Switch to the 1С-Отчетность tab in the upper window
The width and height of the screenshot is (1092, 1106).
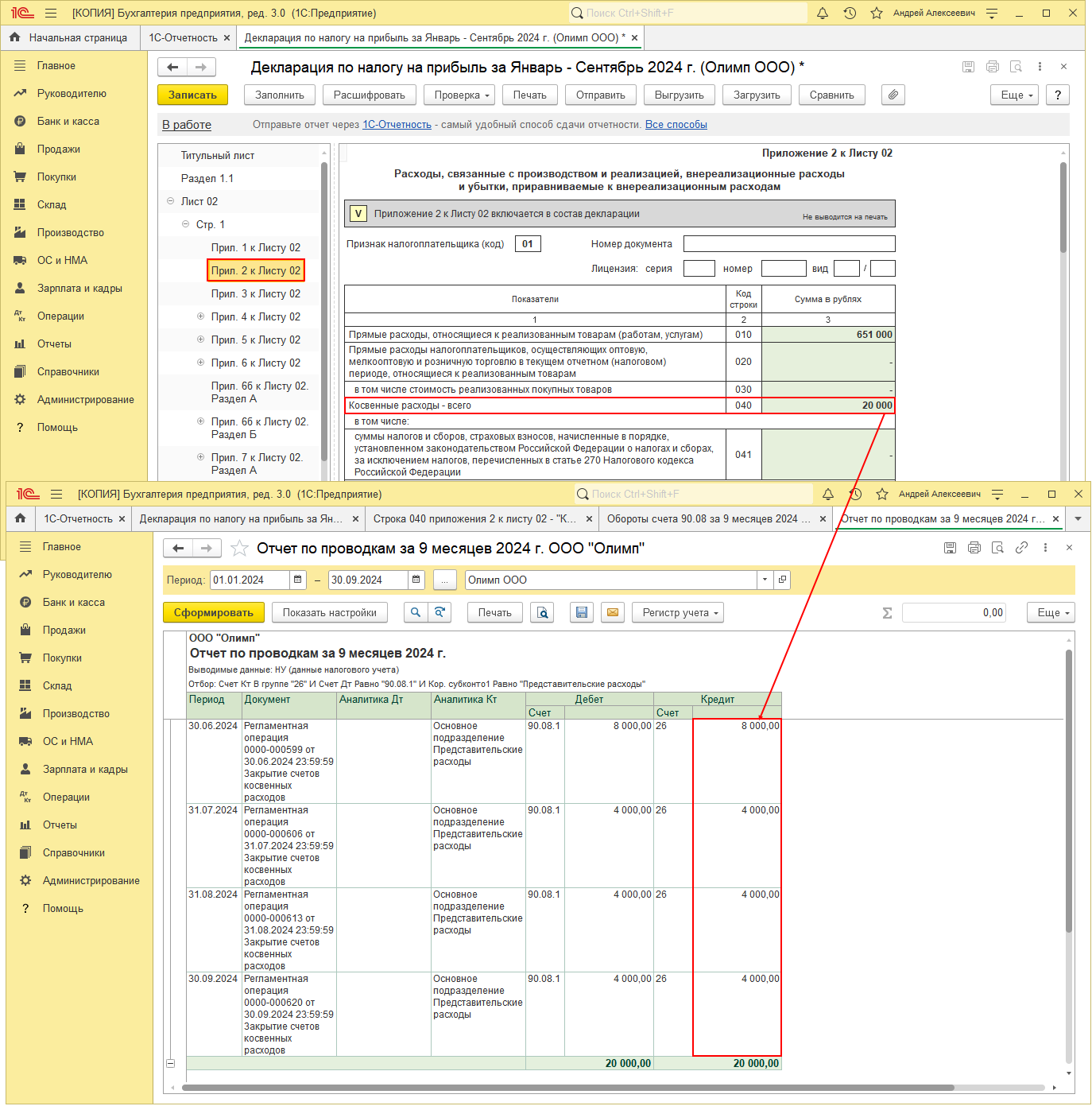183,37
